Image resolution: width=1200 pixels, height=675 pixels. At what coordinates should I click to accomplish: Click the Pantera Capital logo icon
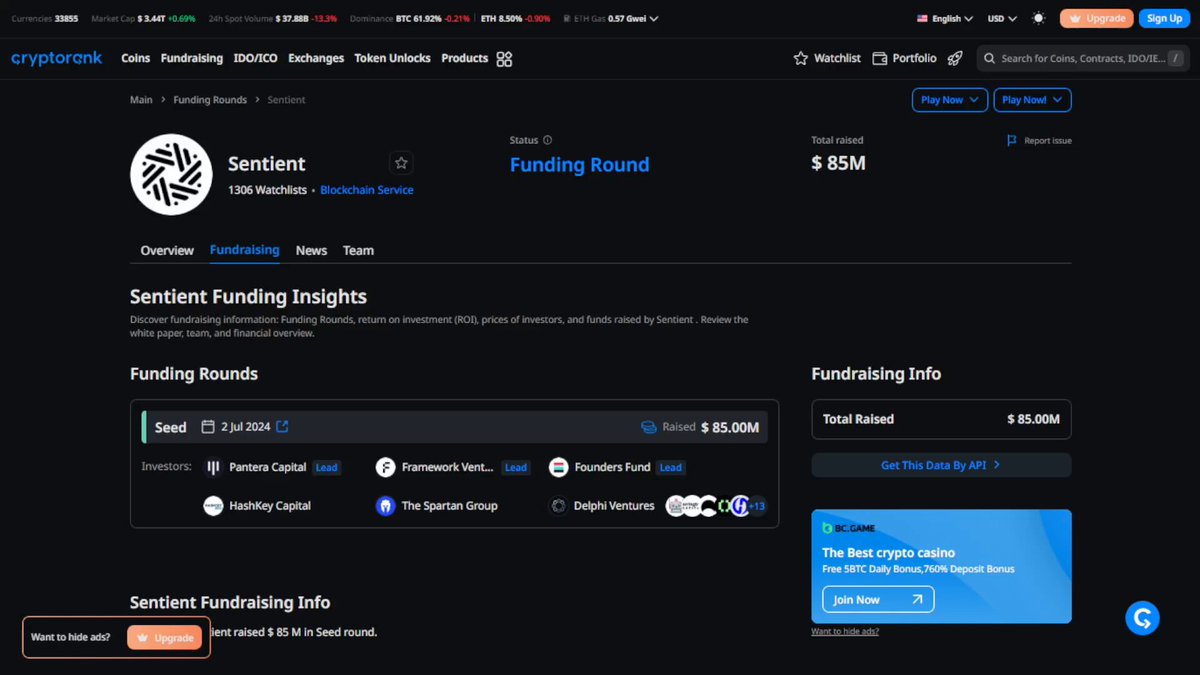(x=213, y=467)
